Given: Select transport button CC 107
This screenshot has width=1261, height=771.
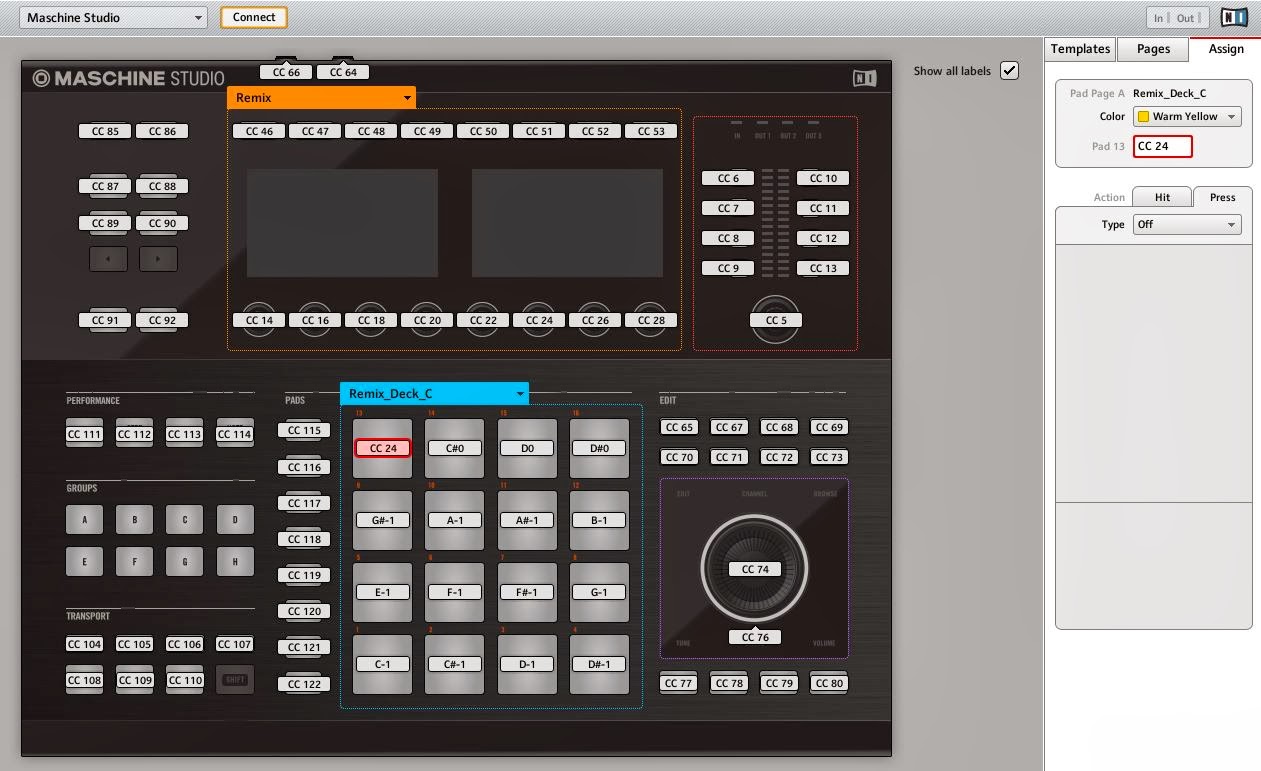Looking at the screenshot, I should point(235,644).
